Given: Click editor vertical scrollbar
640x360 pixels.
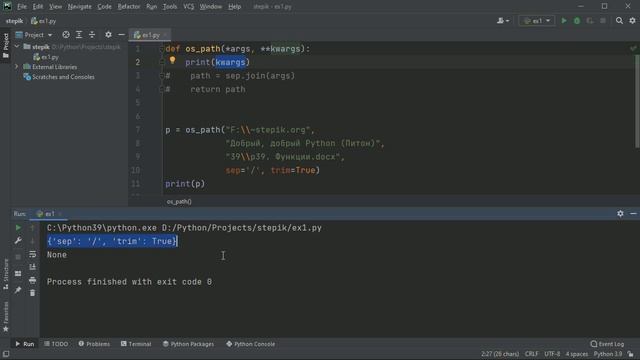Looking at the screenshot, I should click(x=637, y=101).
